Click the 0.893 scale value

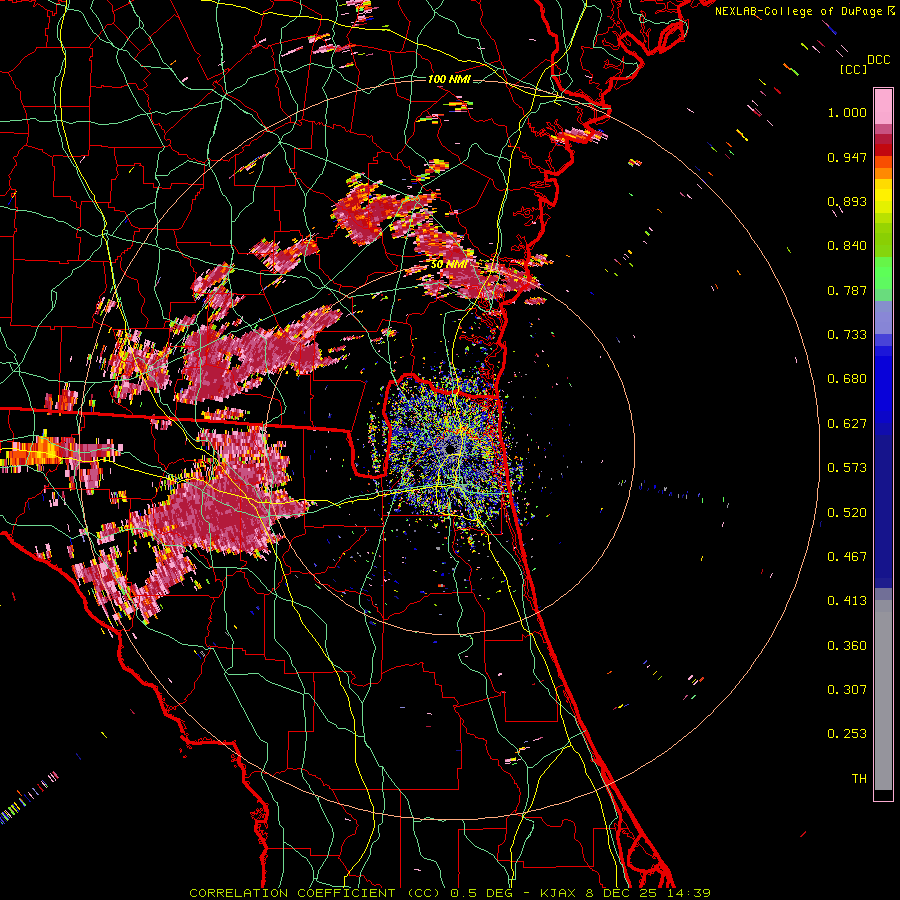pos(847,201)
